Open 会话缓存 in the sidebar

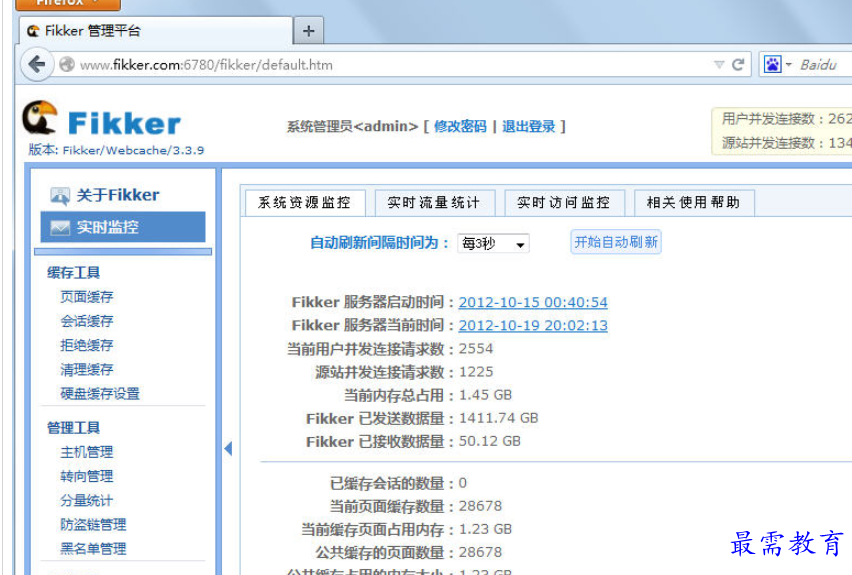click(87, 321)
